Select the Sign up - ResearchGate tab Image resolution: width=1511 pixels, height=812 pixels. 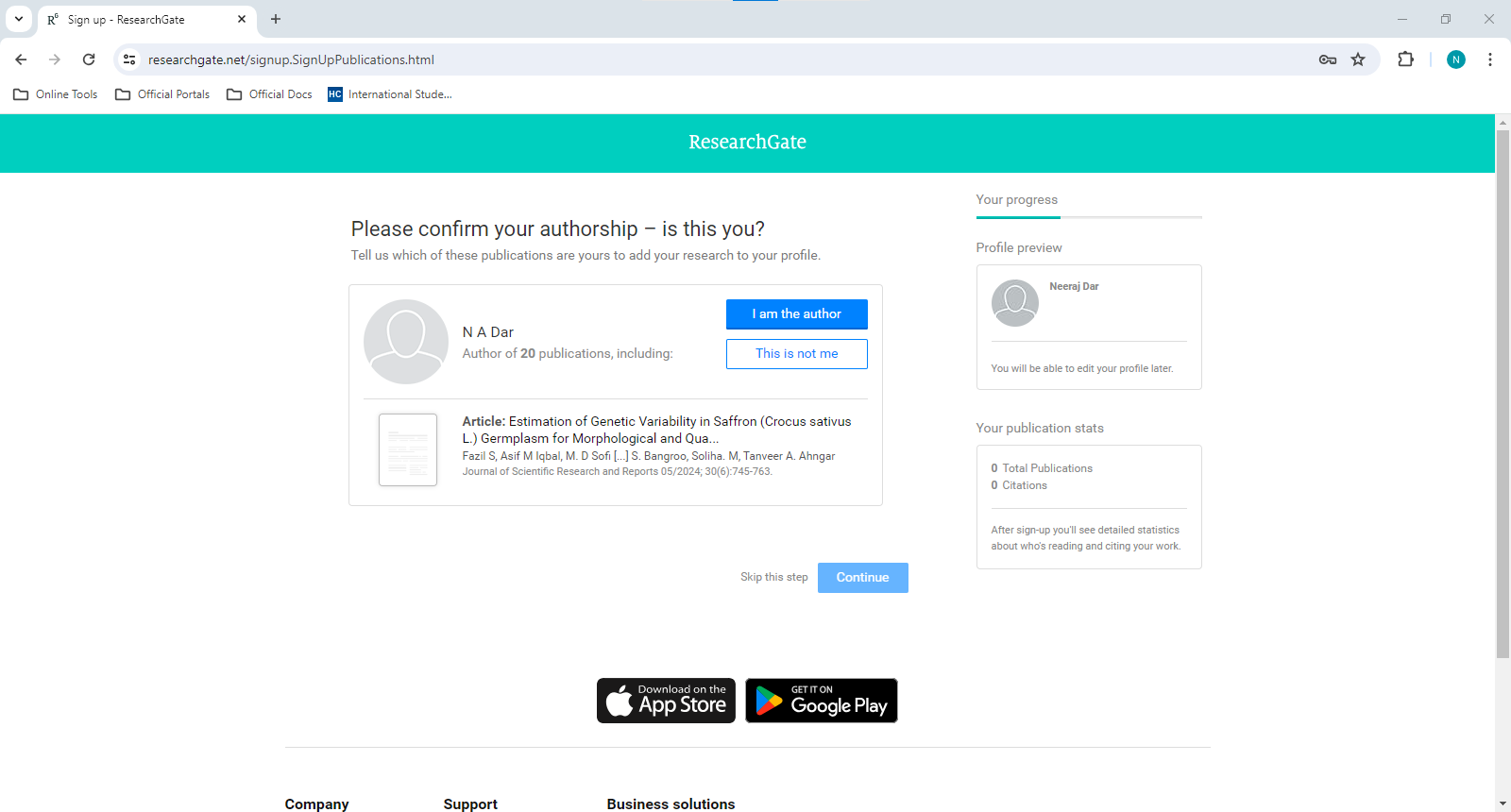click(147, 20)
